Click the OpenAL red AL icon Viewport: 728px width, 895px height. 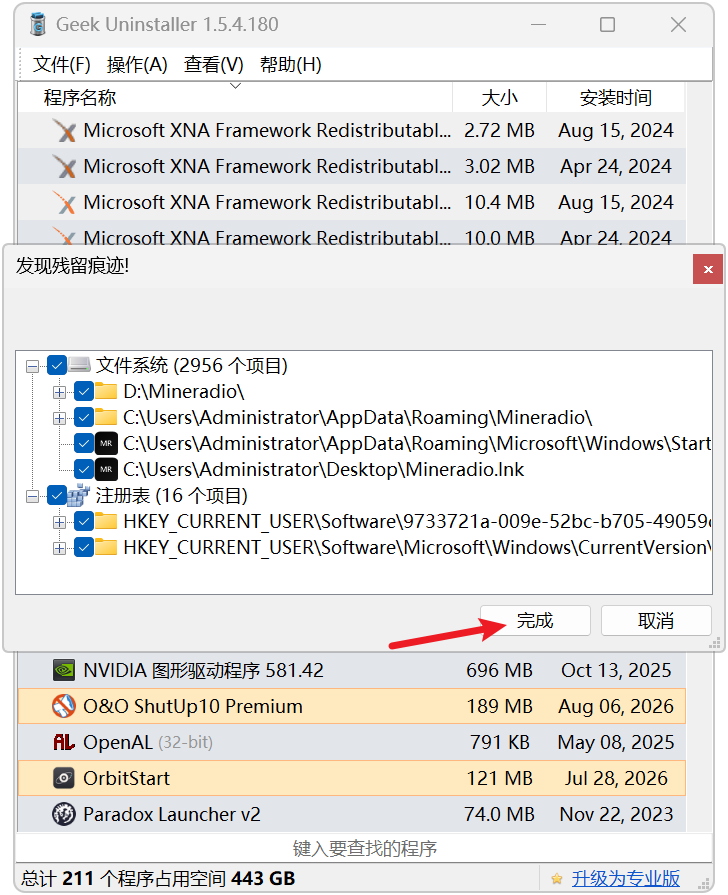pos(64,742)
